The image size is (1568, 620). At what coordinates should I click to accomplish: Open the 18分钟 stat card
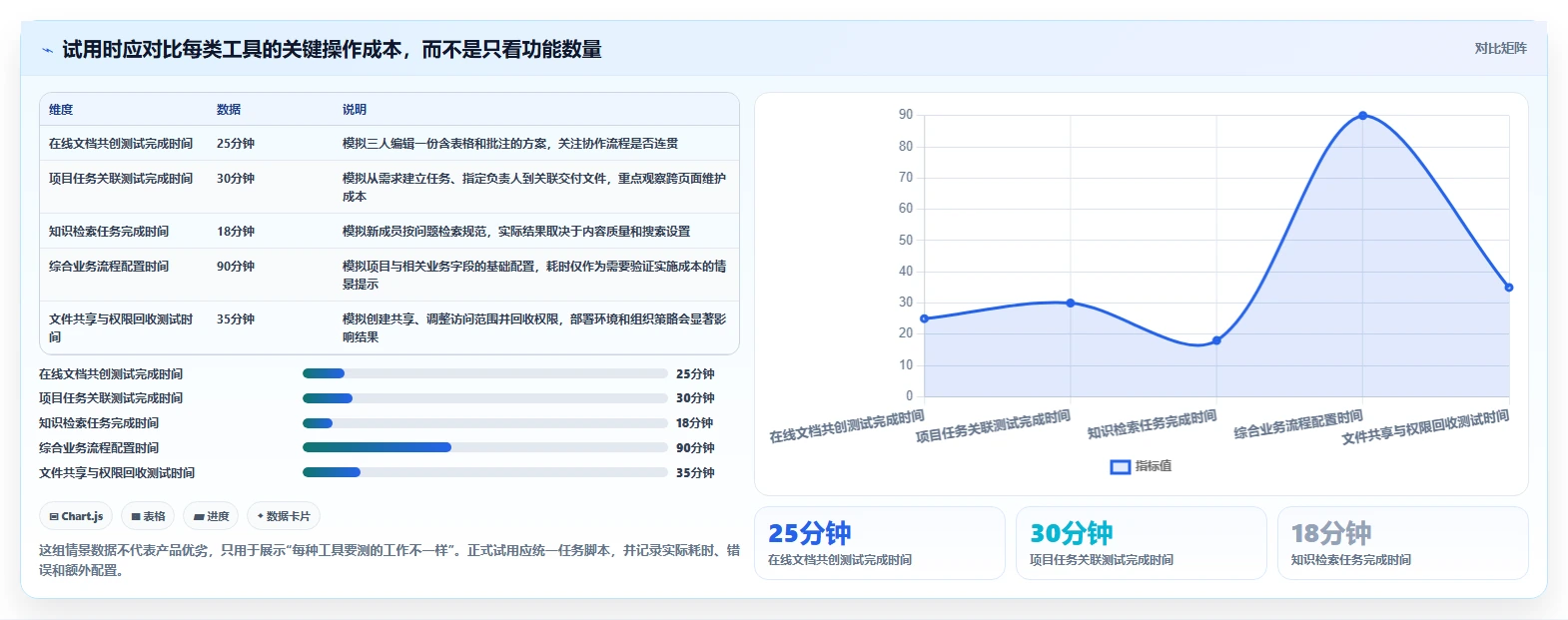1403,543
